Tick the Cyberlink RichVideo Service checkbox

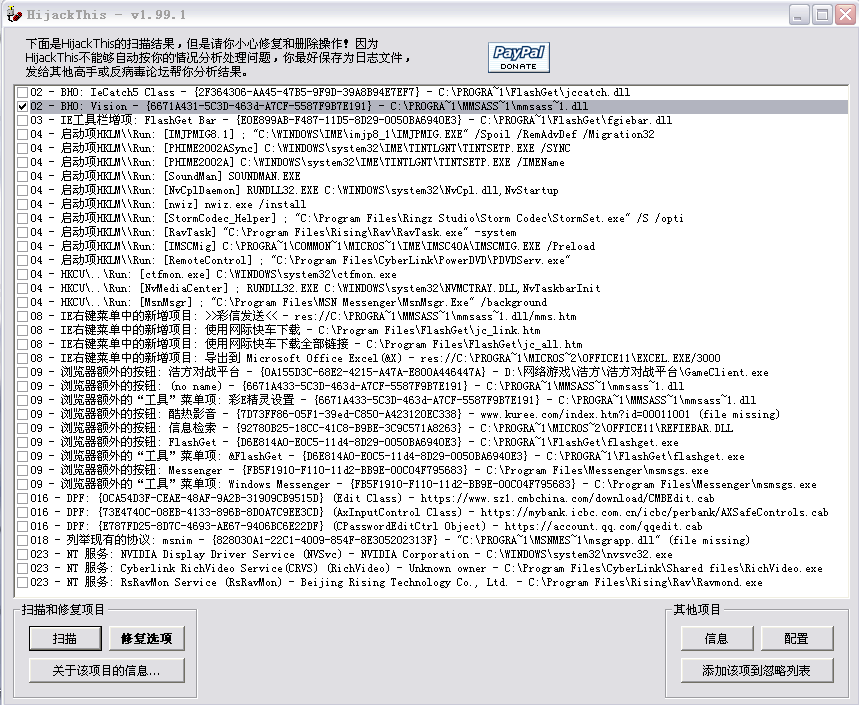coord(22,568)
